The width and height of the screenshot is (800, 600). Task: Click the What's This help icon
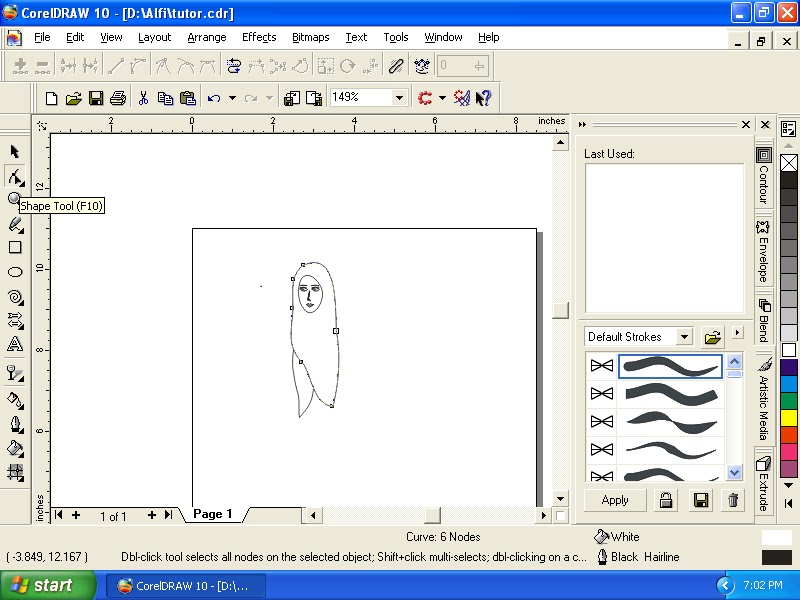[483, 97]
